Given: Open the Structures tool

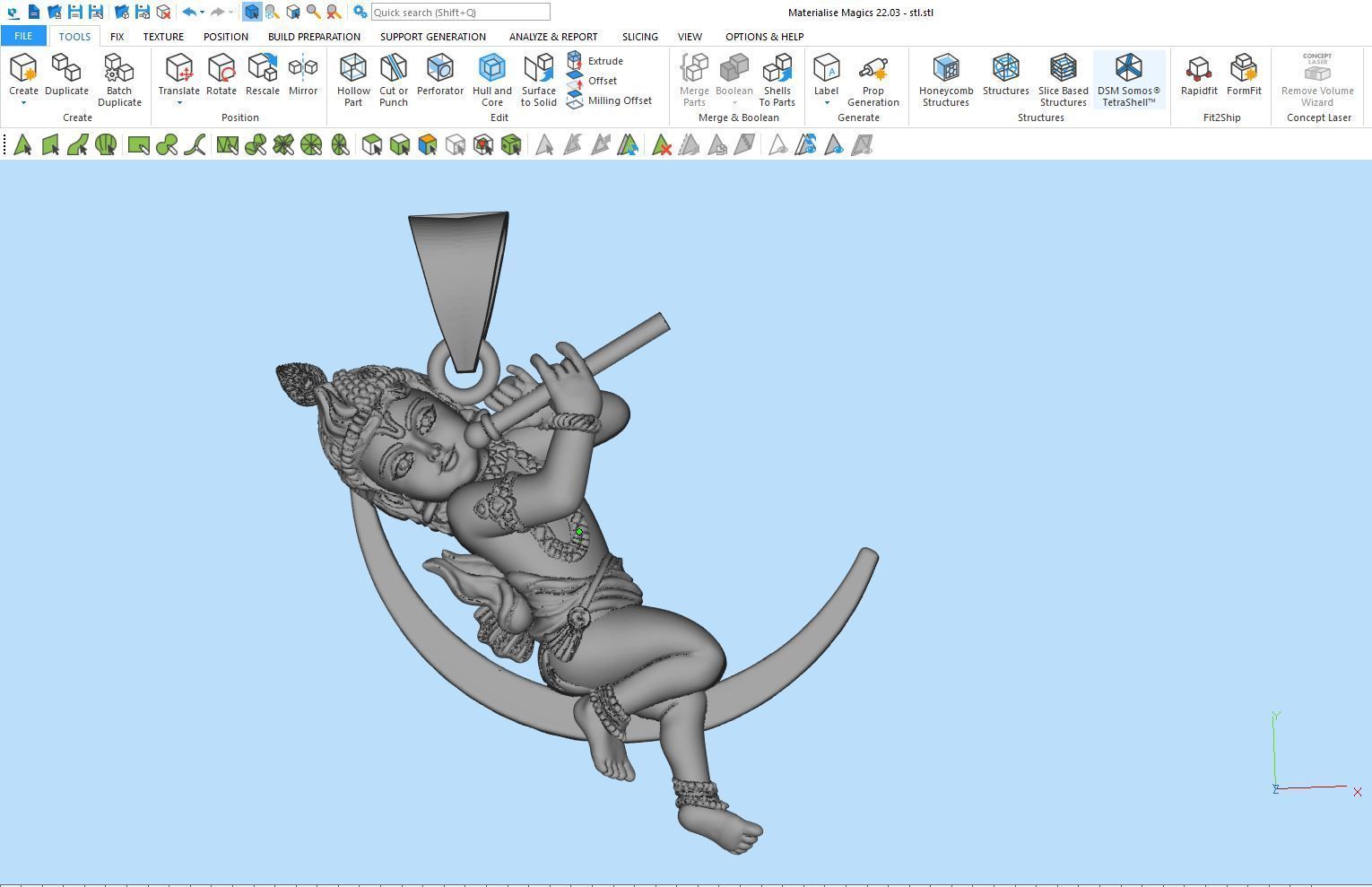Looking at the screenshot, I should coord(1006,74).
